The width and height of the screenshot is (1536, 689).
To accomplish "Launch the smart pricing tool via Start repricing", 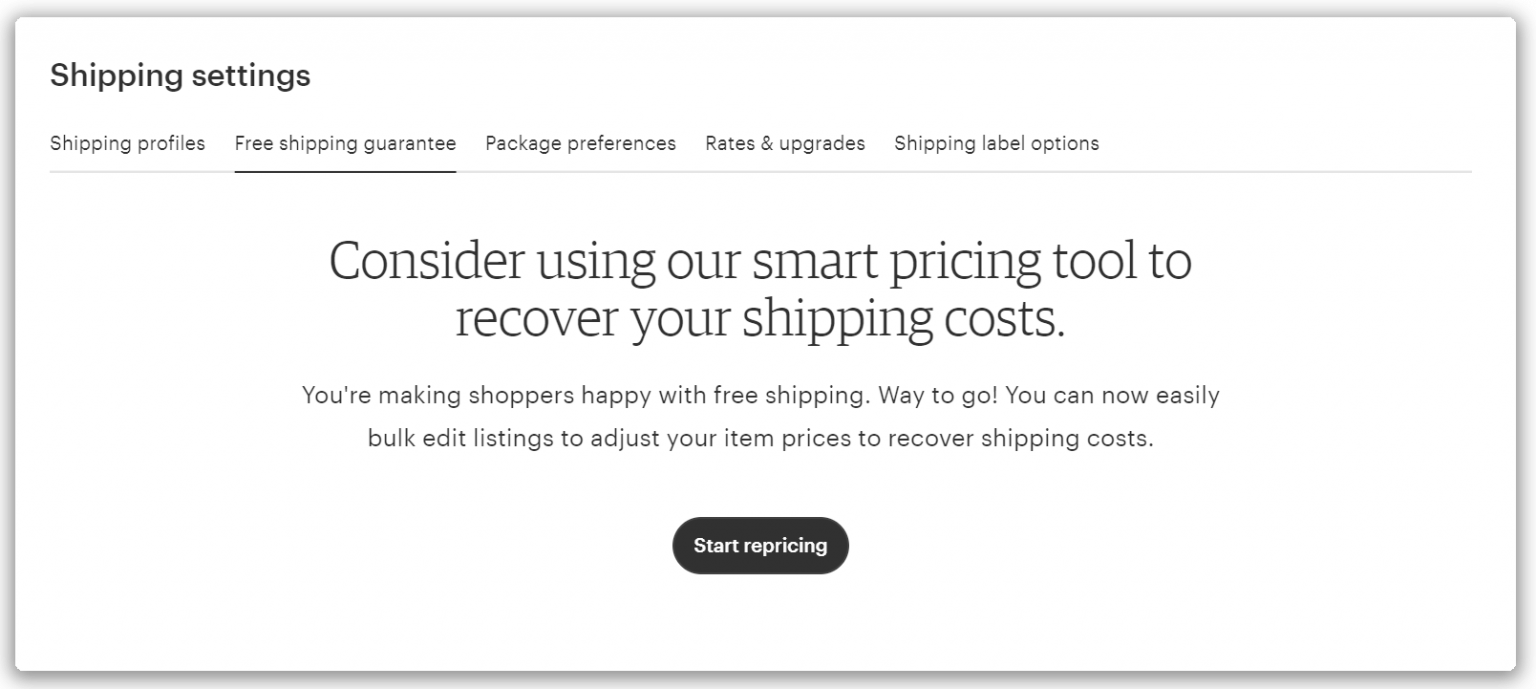I will [760, 545].
